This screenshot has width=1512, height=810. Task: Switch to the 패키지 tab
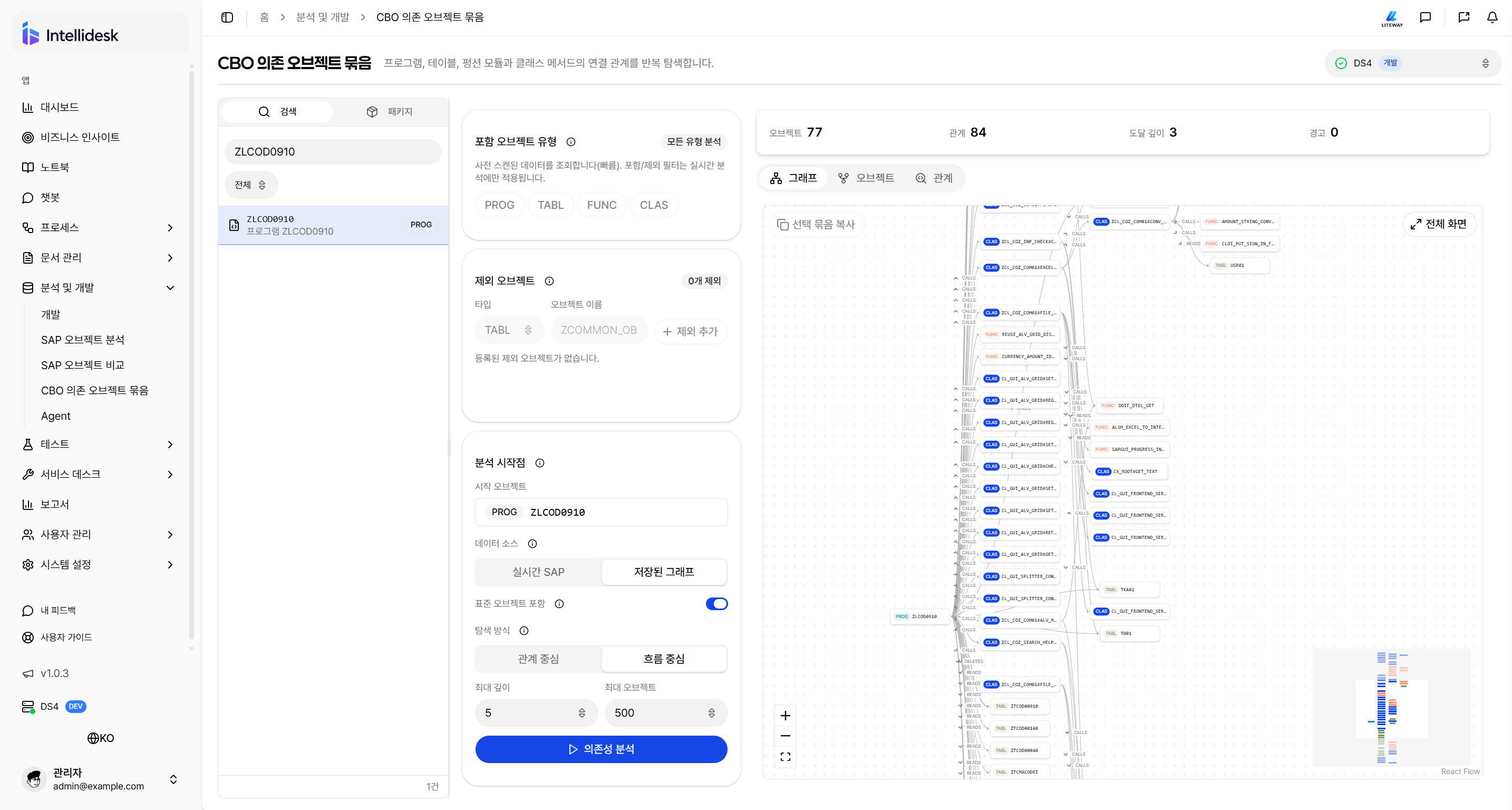(x=389, y=111)
